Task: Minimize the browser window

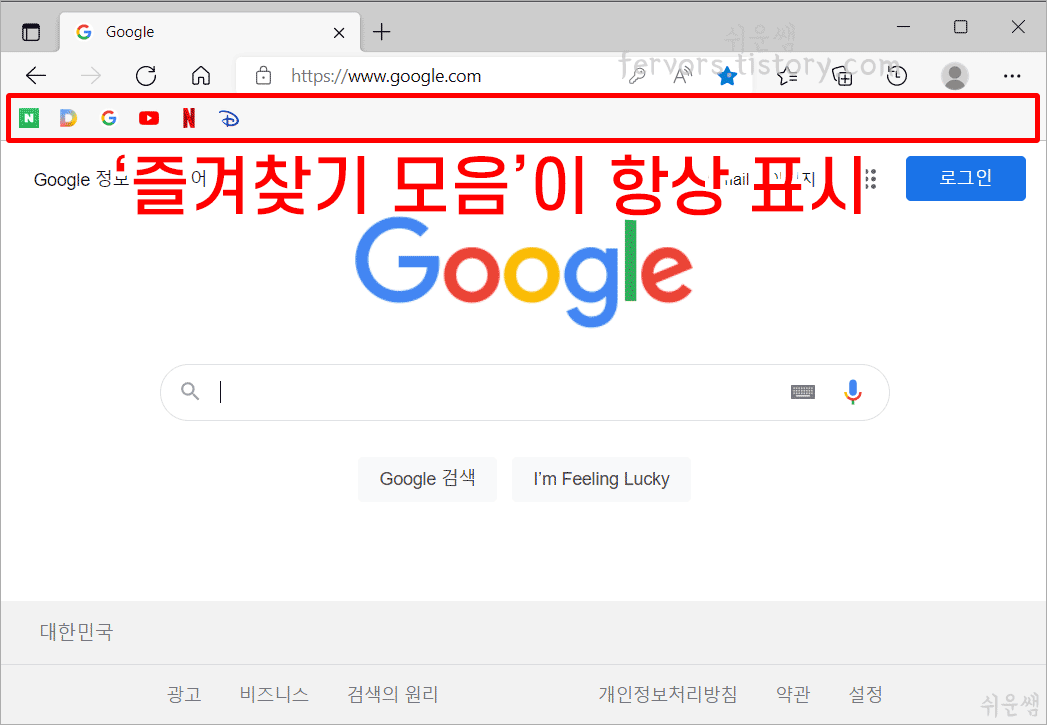Action: point(903,27)
